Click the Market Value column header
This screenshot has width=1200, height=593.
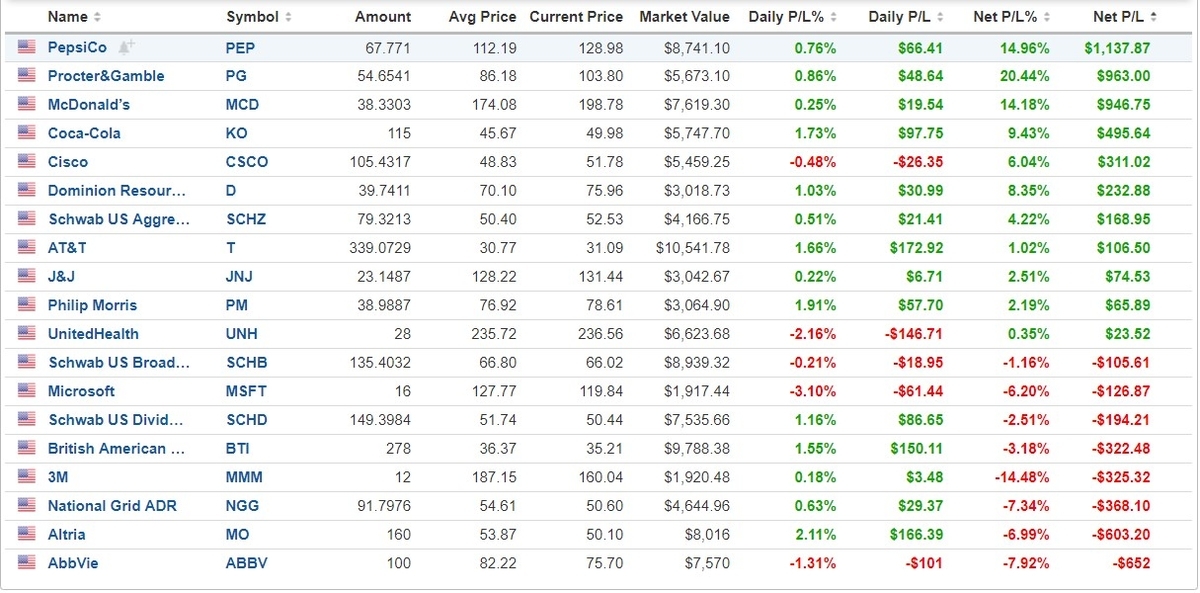(x=685, y=17)
